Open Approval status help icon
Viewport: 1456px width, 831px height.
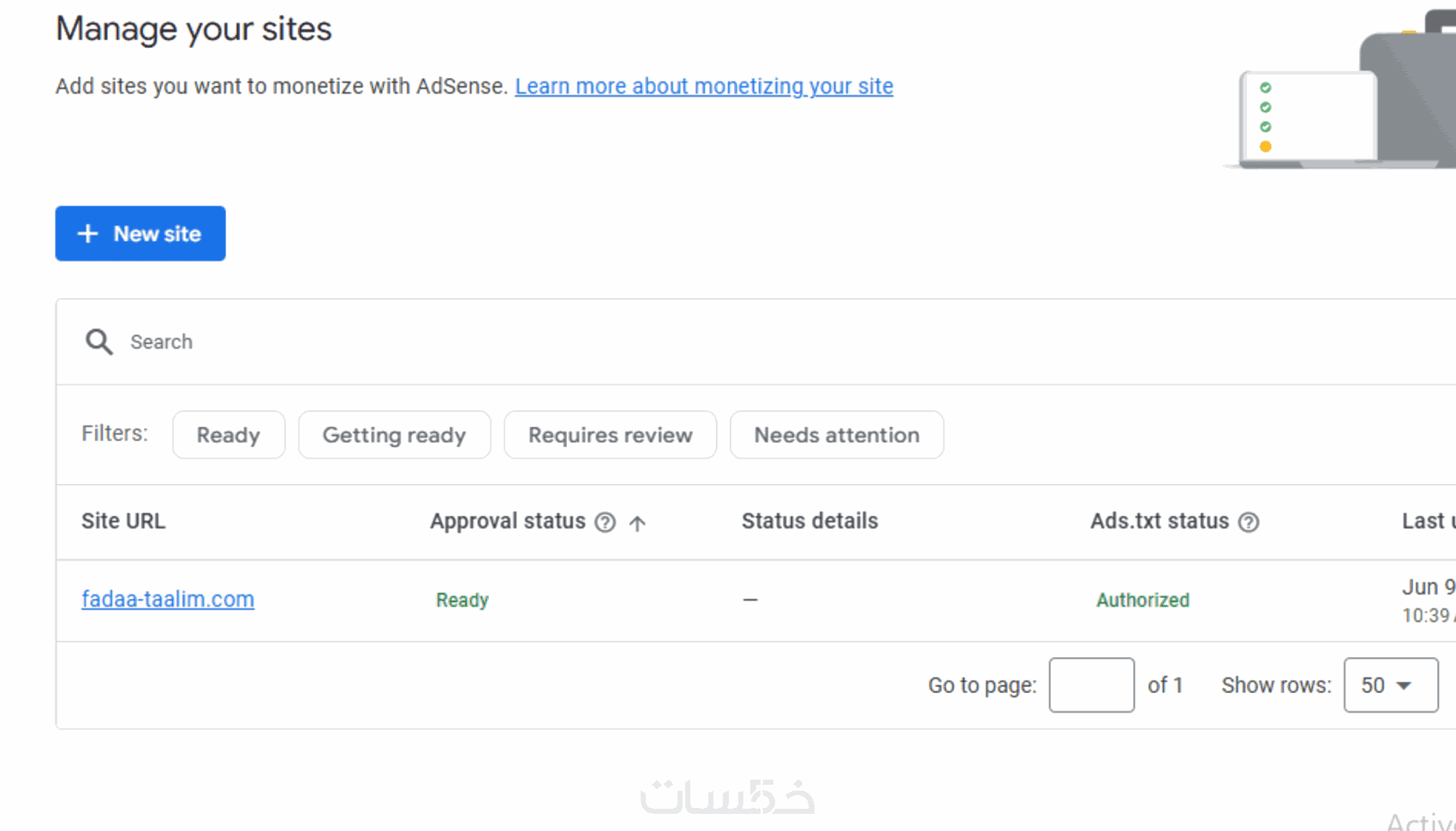tap(606, 523)
